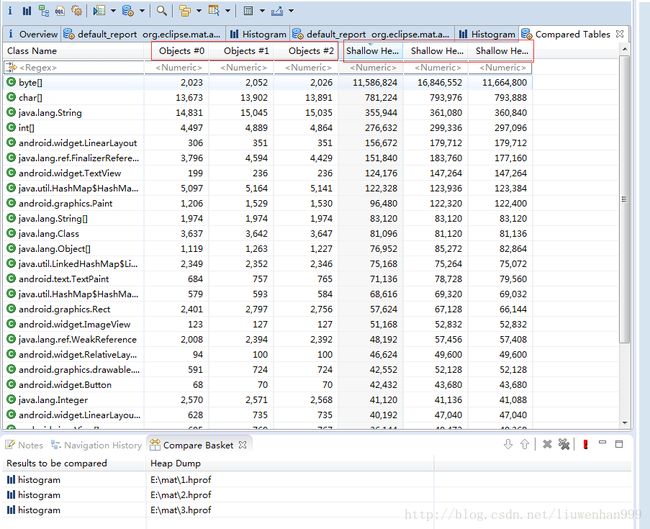
Task: Click the object count 13,673
Action: coord(189,97)
